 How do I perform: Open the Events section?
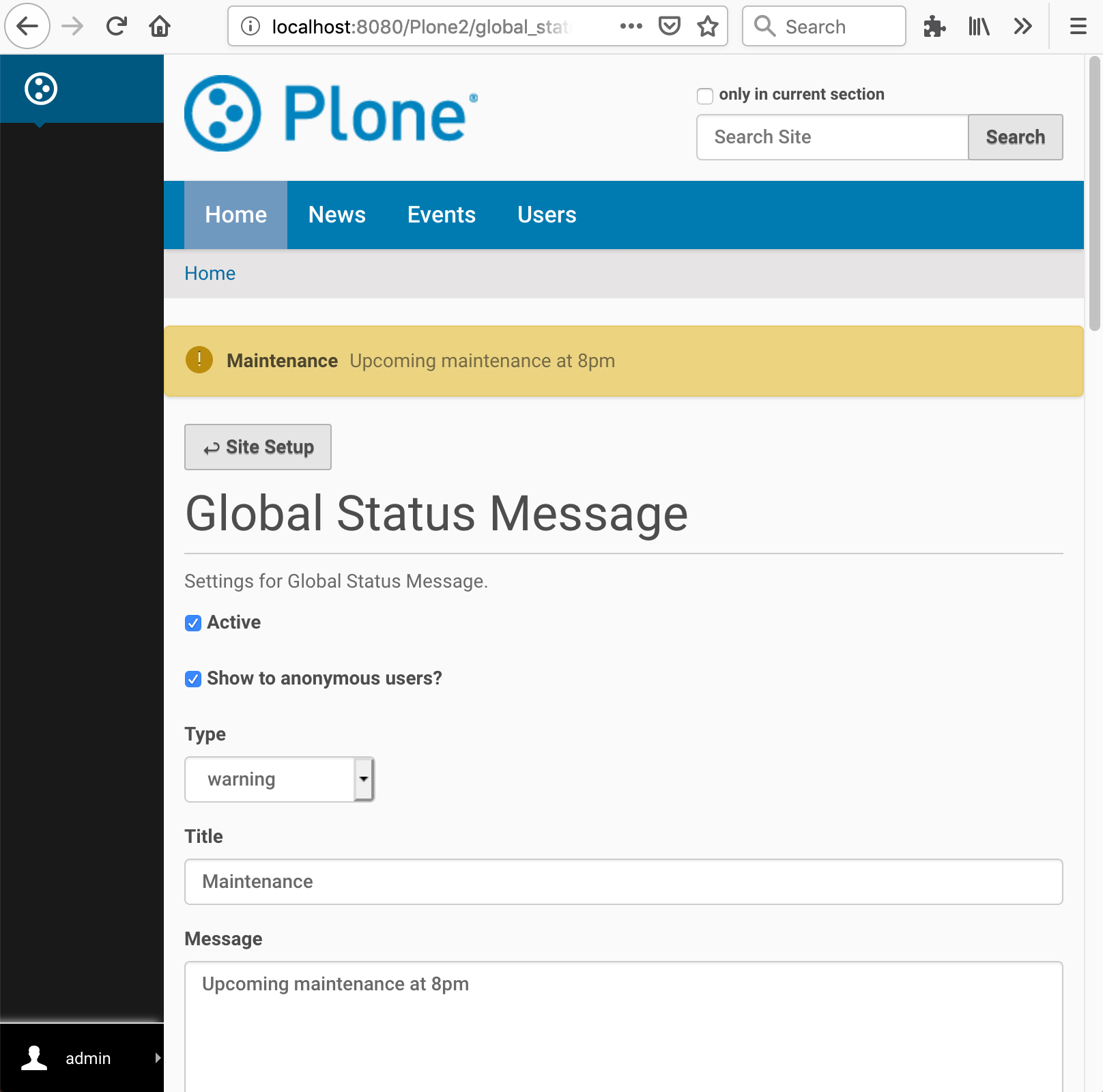pos(441,214)
